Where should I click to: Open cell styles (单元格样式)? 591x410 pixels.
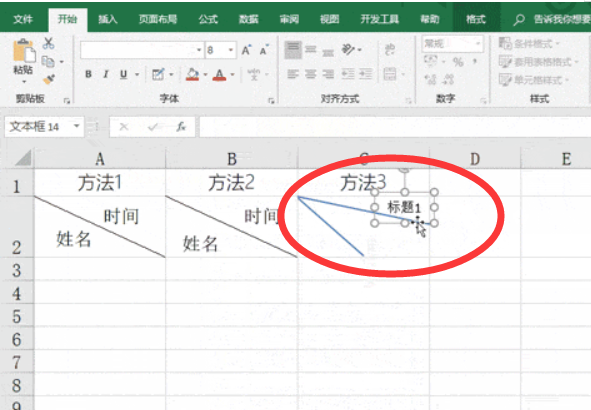533,80
